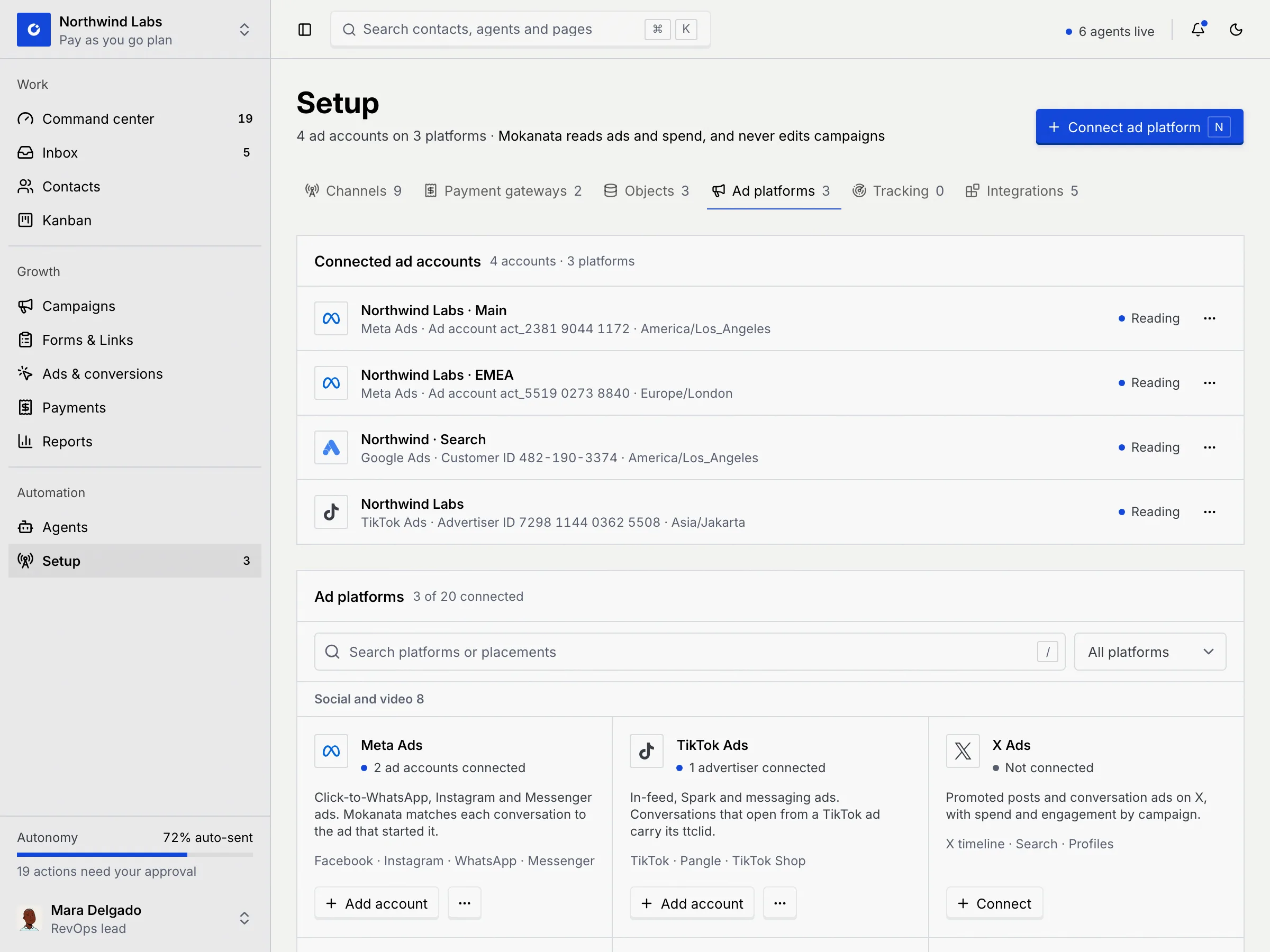This screenshot has height=952, width=1270.
Task: Click the Meta Ads platform card logo
Action: [x=331, y=750]
